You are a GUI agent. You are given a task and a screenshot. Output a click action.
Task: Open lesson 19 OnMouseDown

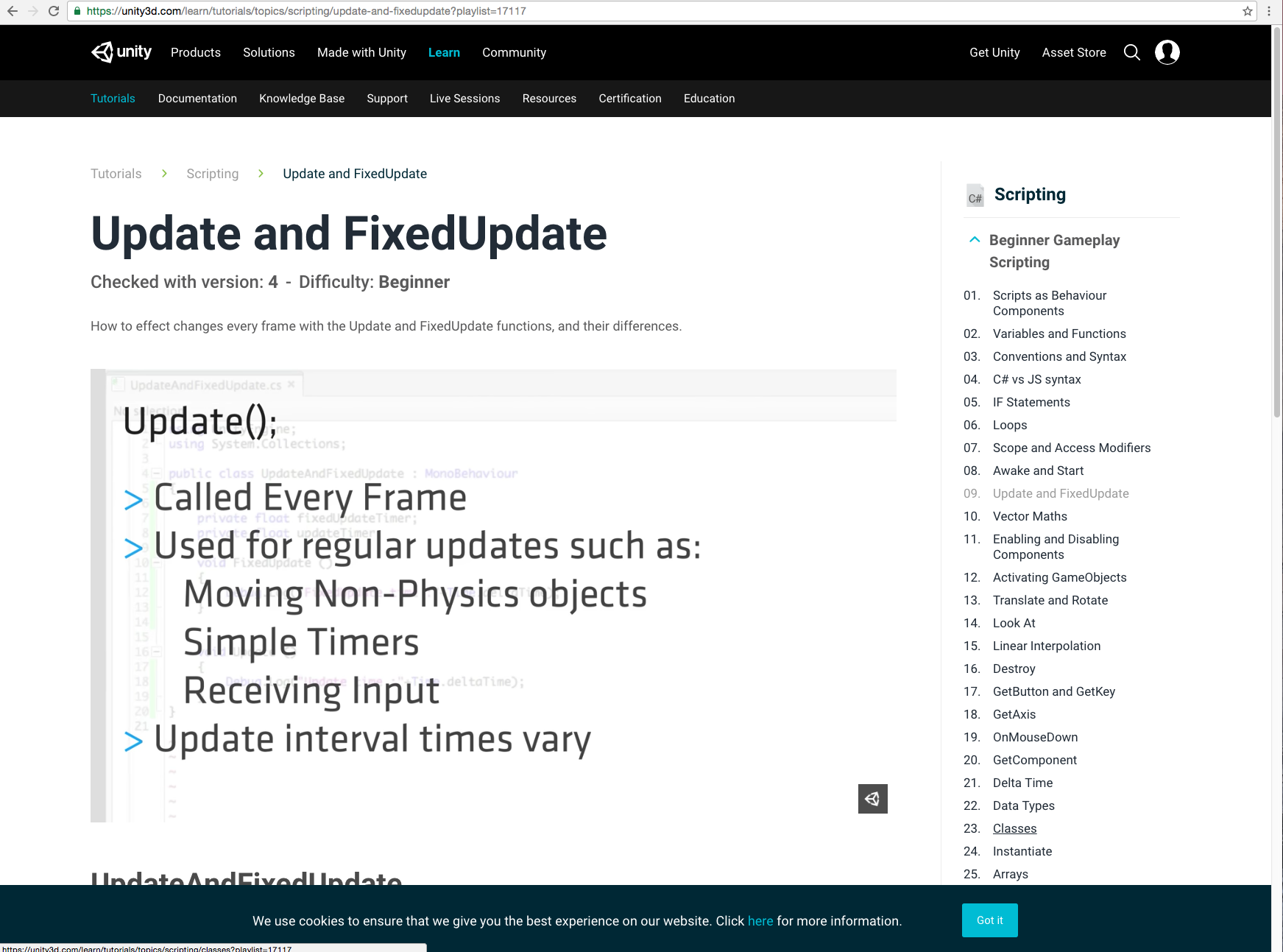1035,737
